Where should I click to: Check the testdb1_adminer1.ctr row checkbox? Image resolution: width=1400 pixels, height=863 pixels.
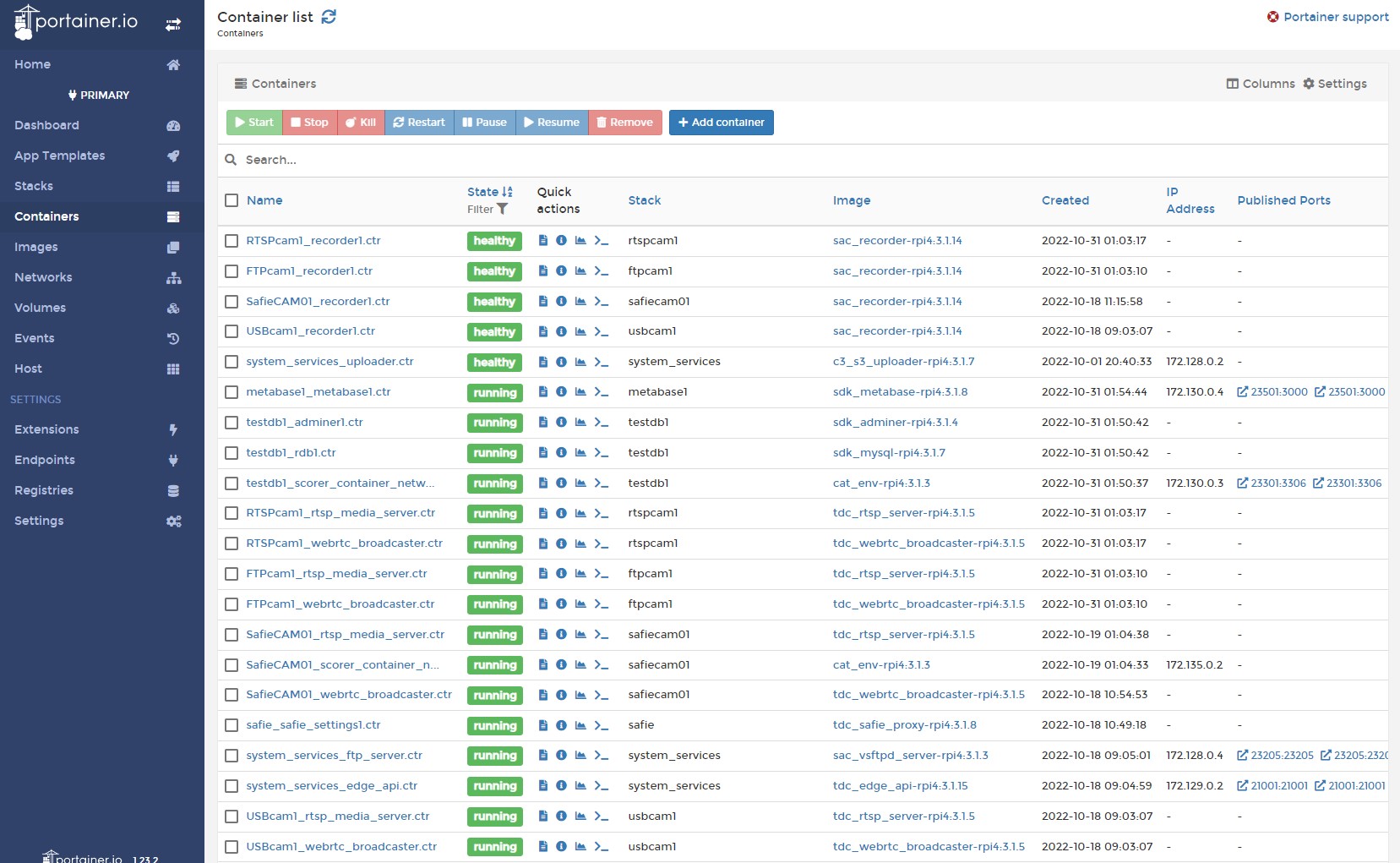tap(232, 423)
